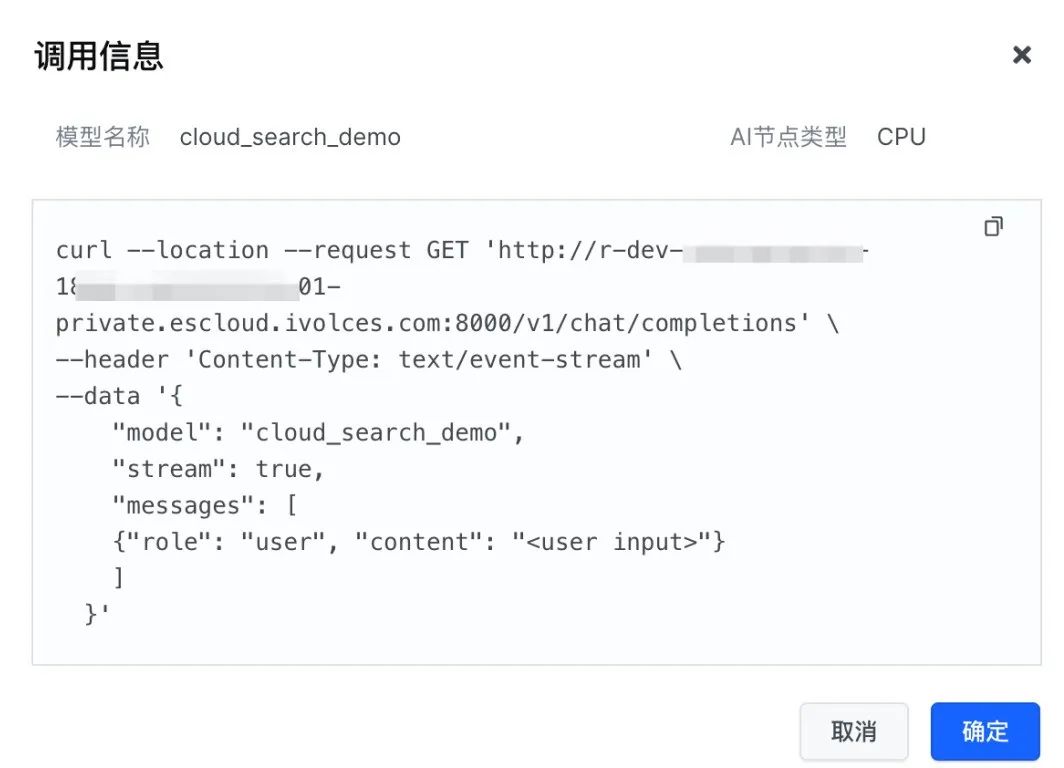Confirm with the 确定 button
The height and width of the screenshot is (768, 1064).
tap(985, 731)
